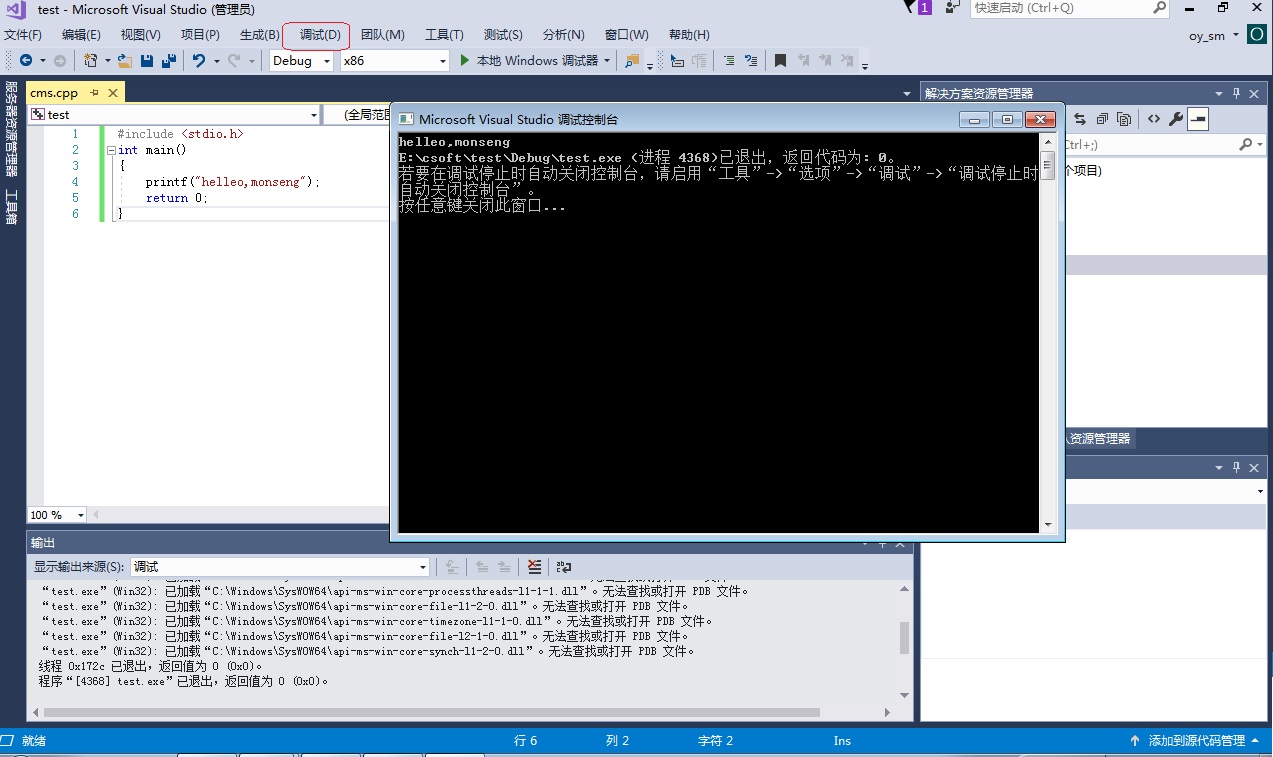Click the 就绪 status bar text
This screenshot has width=1273, height=757.
[34, 741]
